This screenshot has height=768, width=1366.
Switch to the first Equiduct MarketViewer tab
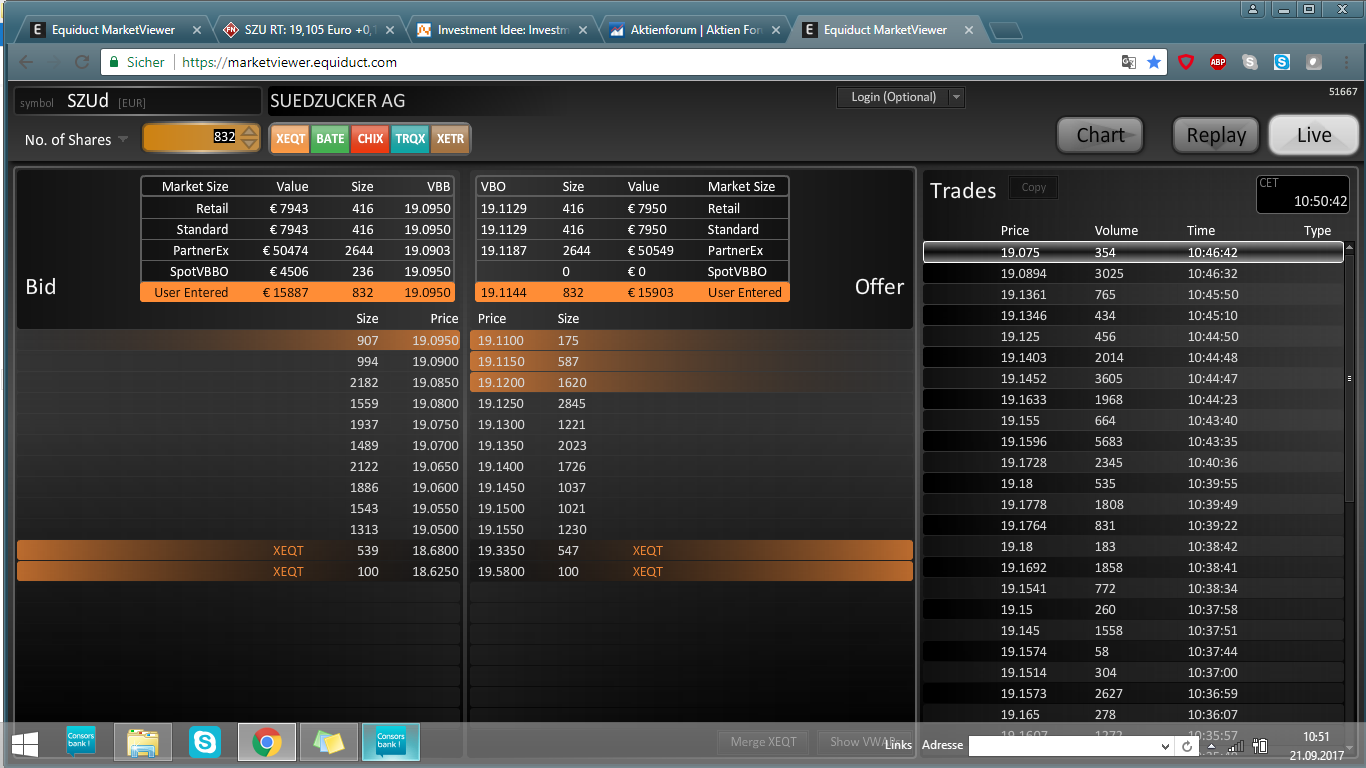[x=114, y=30]
